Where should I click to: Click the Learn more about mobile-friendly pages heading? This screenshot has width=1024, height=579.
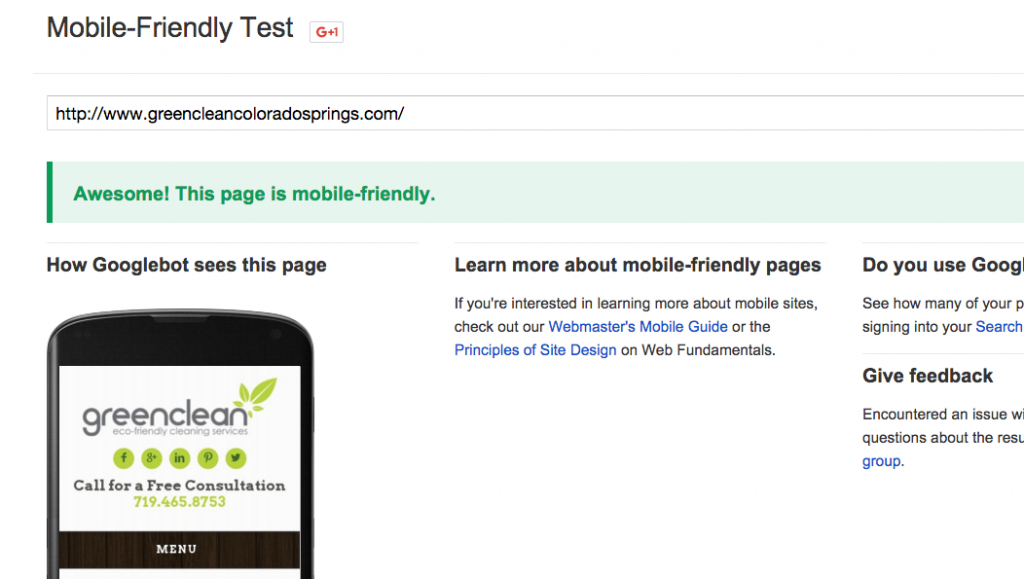(637, 265)
